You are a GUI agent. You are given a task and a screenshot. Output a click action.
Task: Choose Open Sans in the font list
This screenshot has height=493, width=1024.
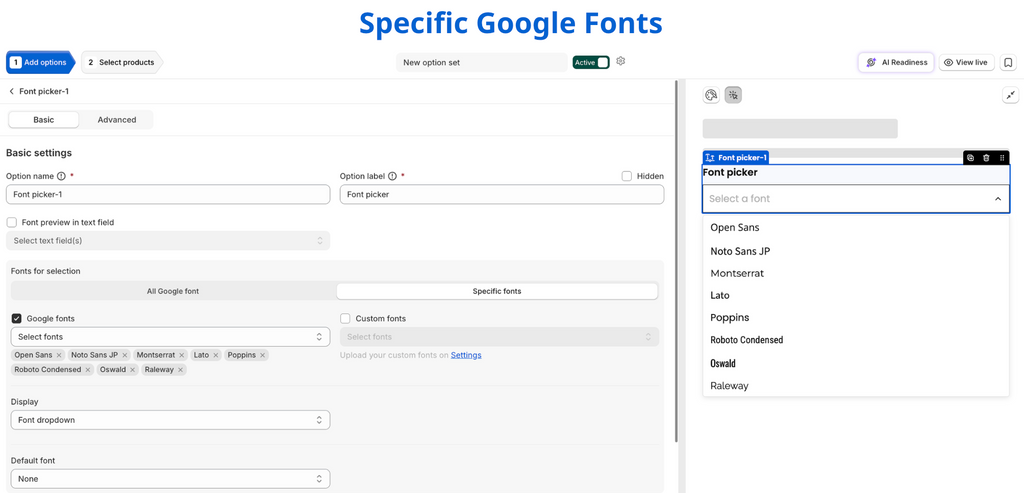[856, 228]
